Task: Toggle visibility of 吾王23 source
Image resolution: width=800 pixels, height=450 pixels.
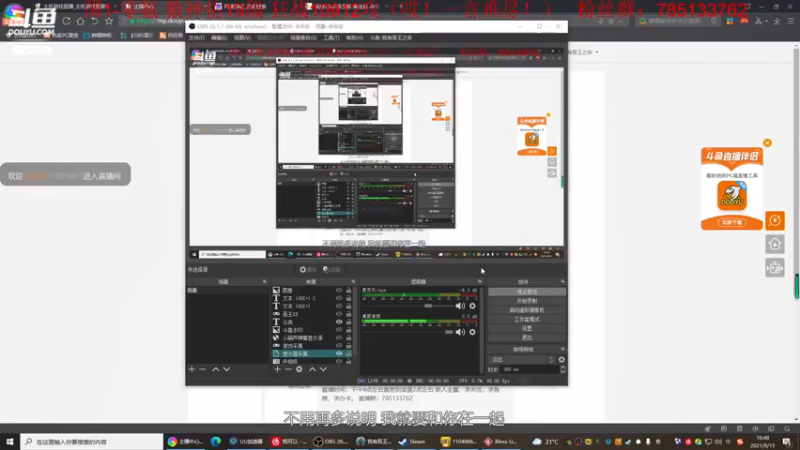Action: 339,314
